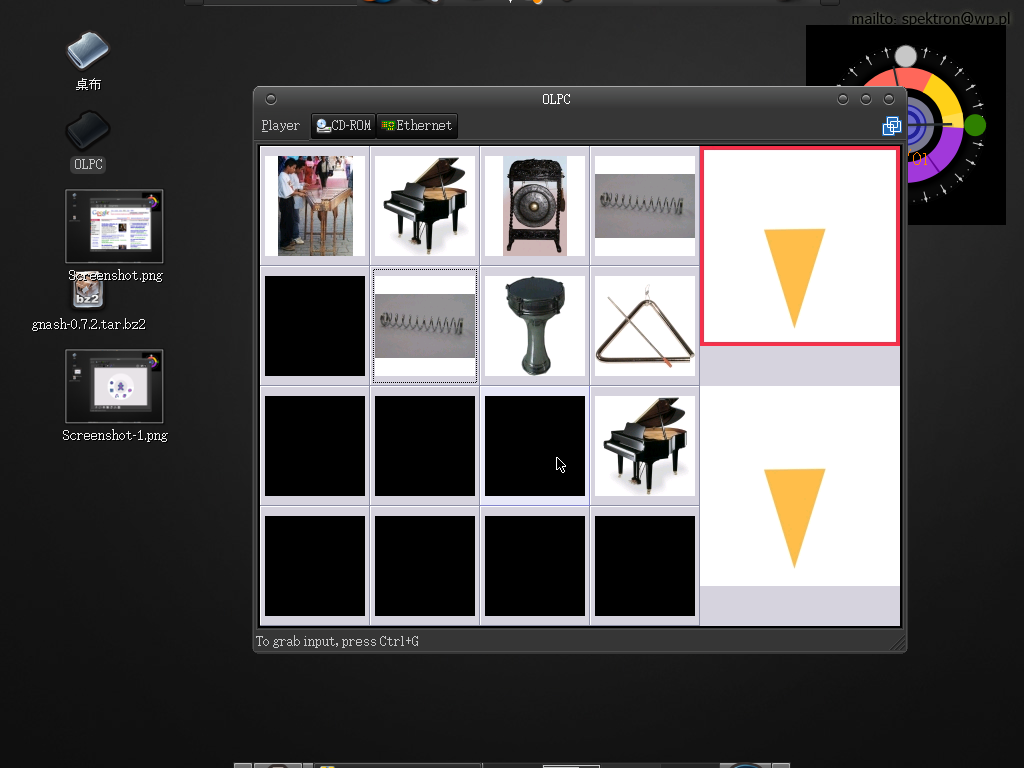Click the blue overlapping-windows icon in toolbar
The height and width of the screenshot is (768, 1024).
click(891, 126)
